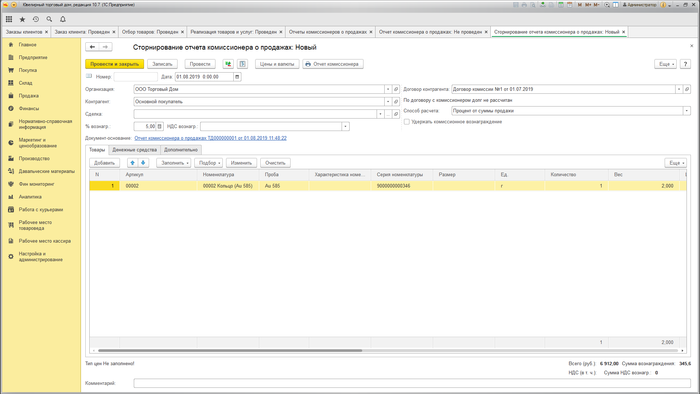Open the sections grid menu icon

9,19
